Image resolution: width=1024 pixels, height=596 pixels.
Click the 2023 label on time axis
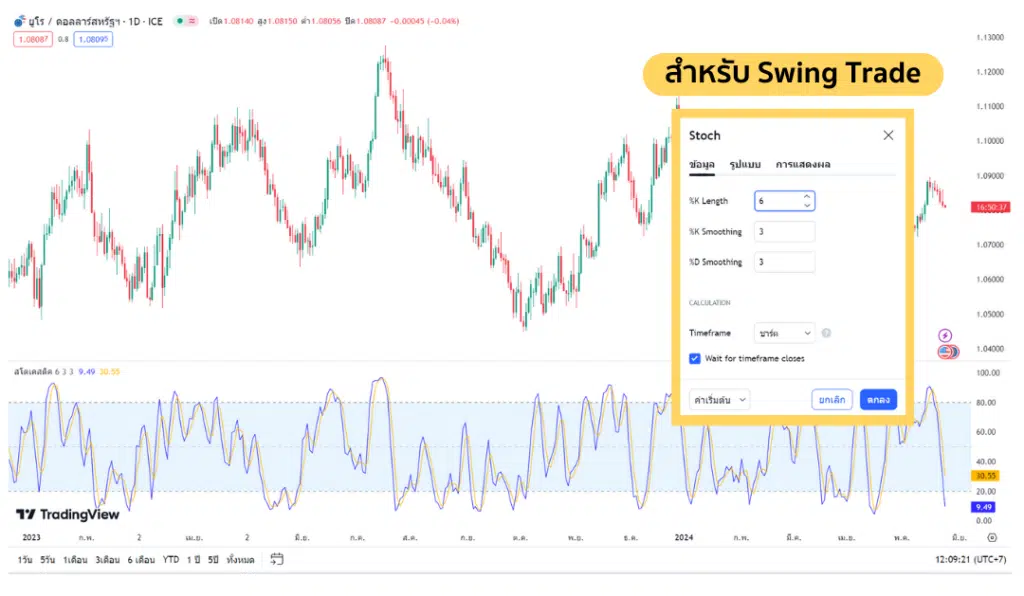coord(31,537)
